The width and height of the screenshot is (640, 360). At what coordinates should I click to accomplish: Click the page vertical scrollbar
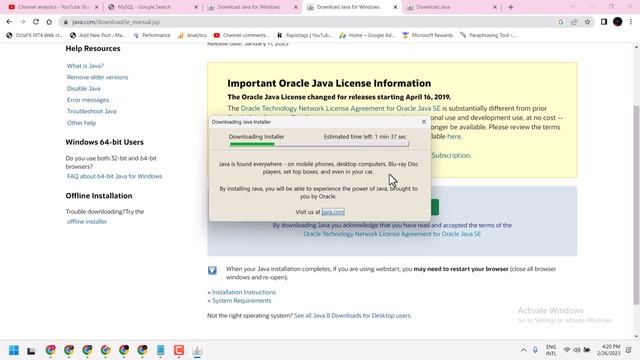[636, 204]
